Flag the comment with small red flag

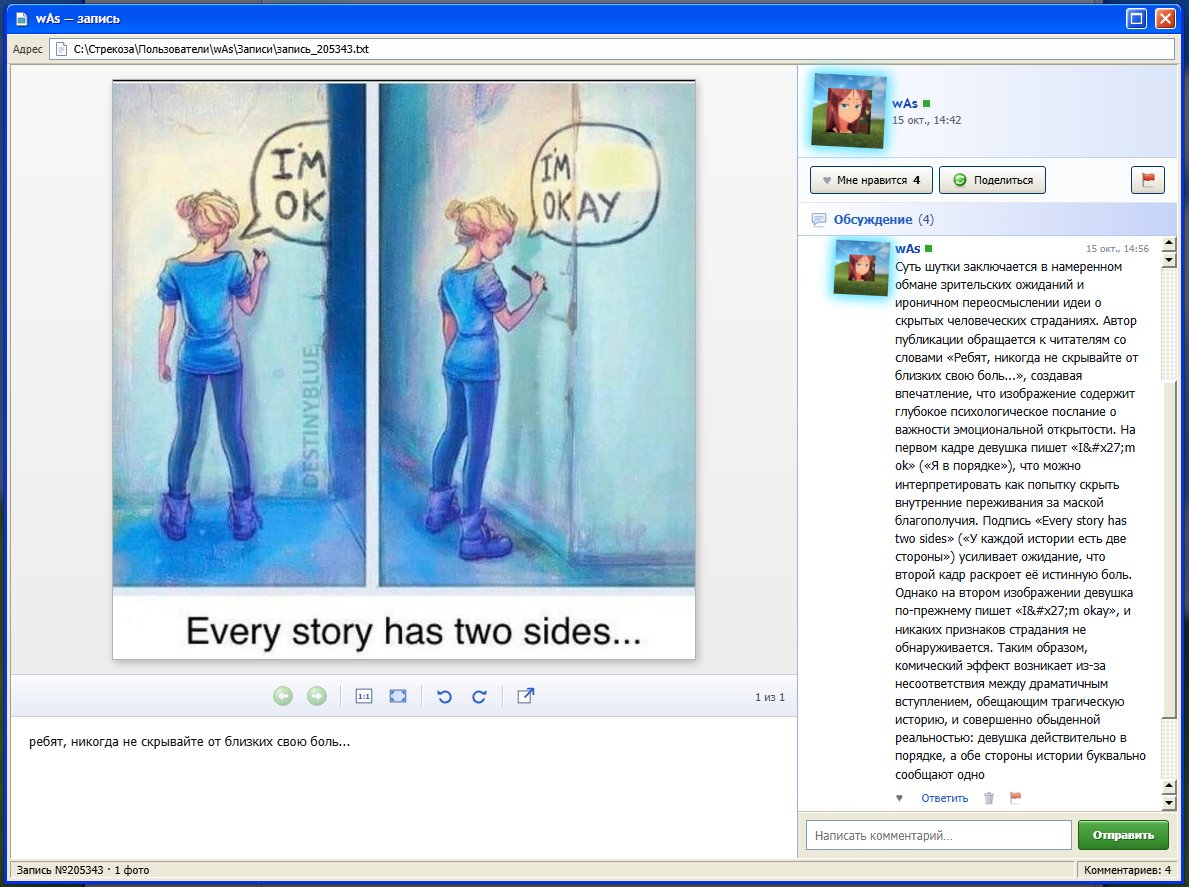pos(1015,797)
